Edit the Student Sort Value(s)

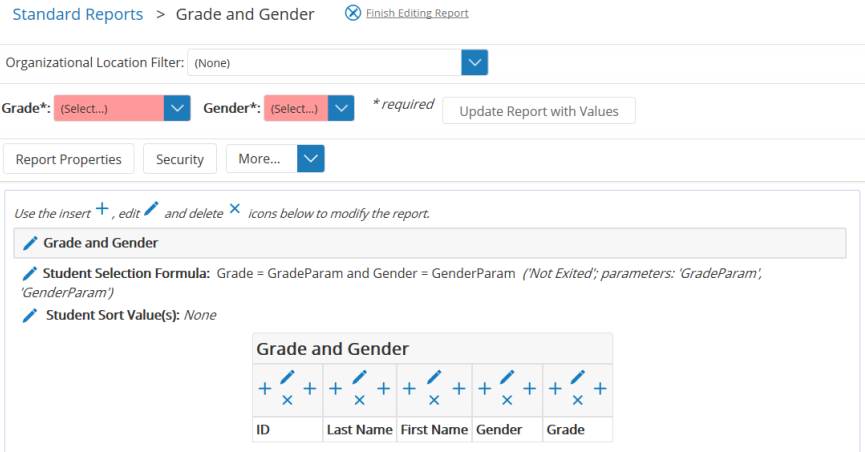pos(30,315)
